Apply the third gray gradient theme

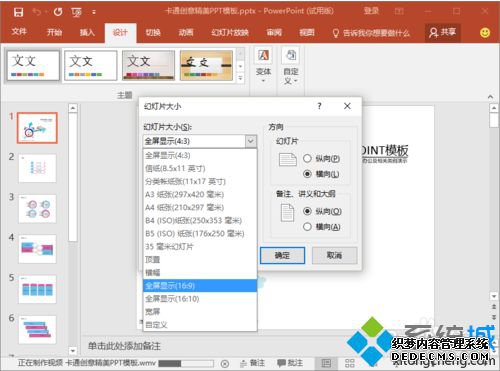pyautogui.click(x=148, y=65)
